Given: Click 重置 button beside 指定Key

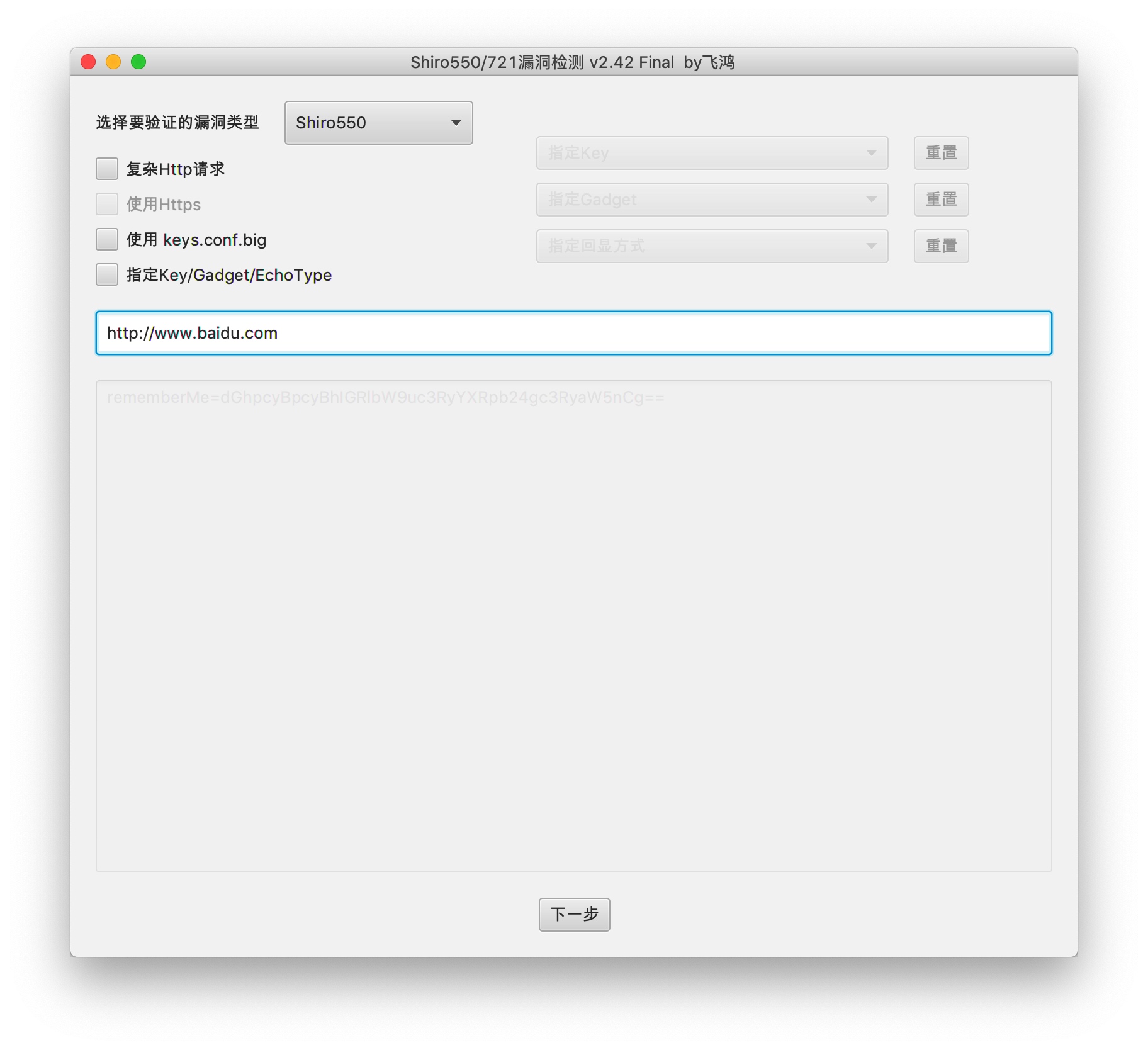Looking at the screenshot, I should click(x=941, y=153).
